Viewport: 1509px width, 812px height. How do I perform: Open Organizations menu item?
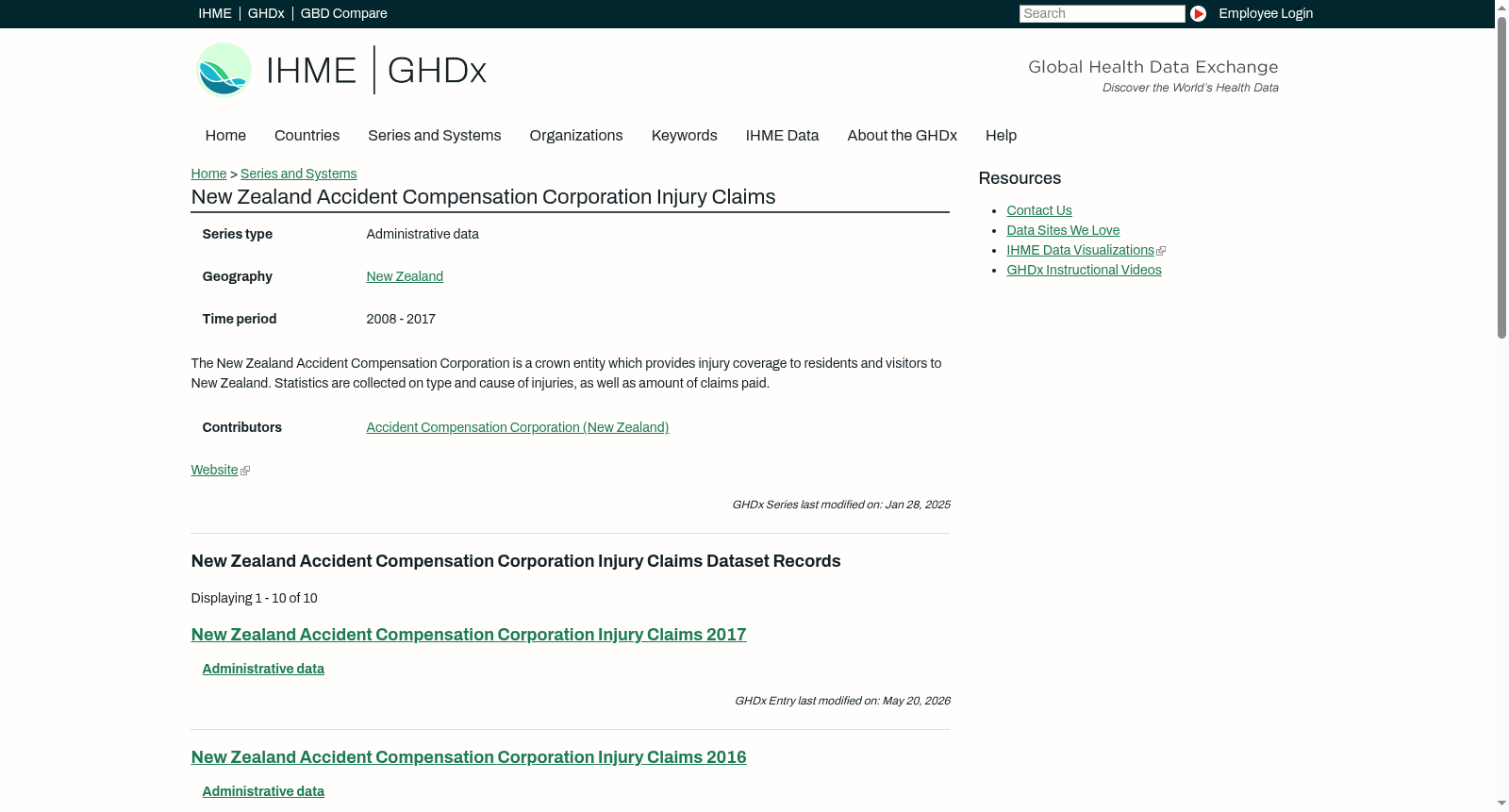576,136
